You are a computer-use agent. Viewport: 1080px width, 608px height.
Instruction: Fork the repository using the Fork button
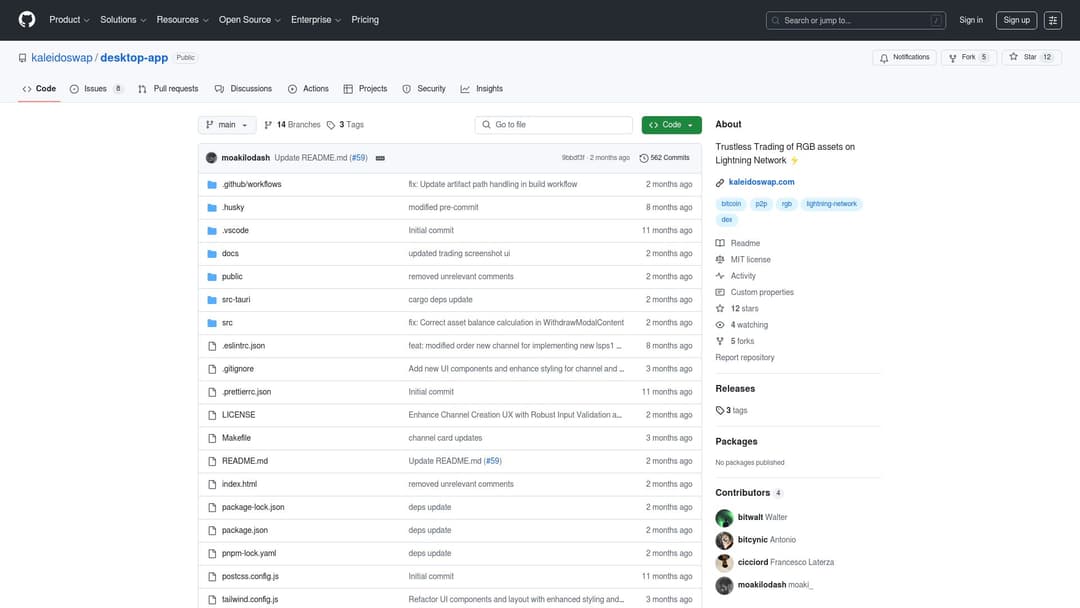point(968,57)
